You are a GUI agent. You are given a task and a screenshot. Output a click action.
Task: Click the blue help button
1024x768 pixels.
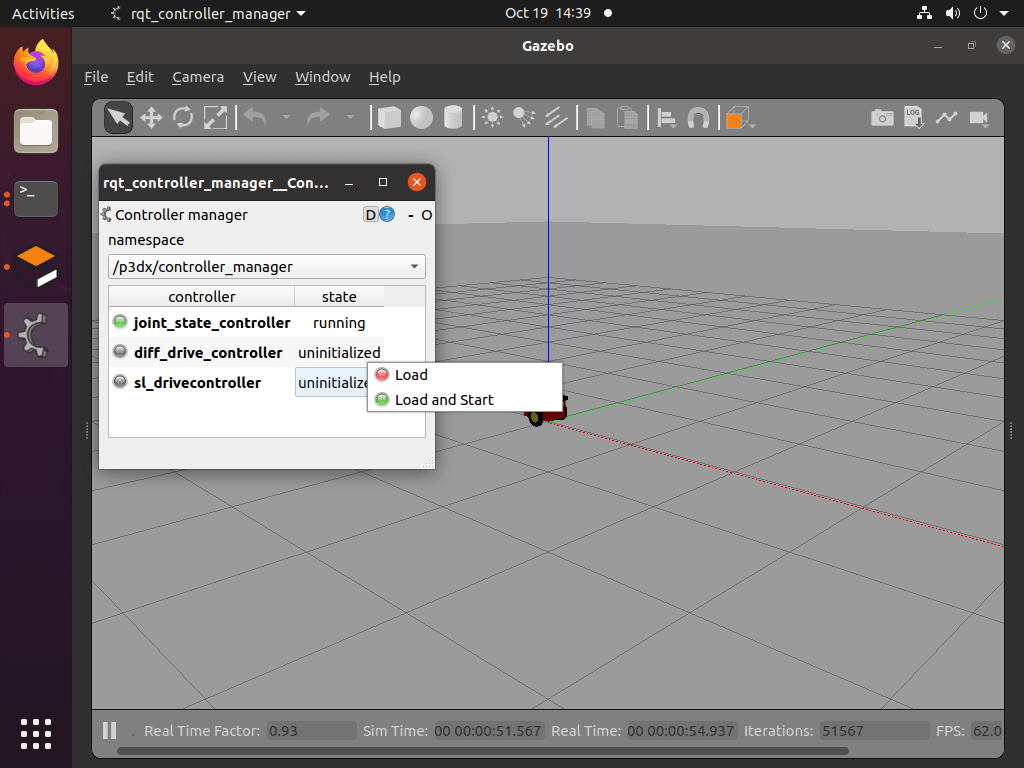click(x=387, y=214)
